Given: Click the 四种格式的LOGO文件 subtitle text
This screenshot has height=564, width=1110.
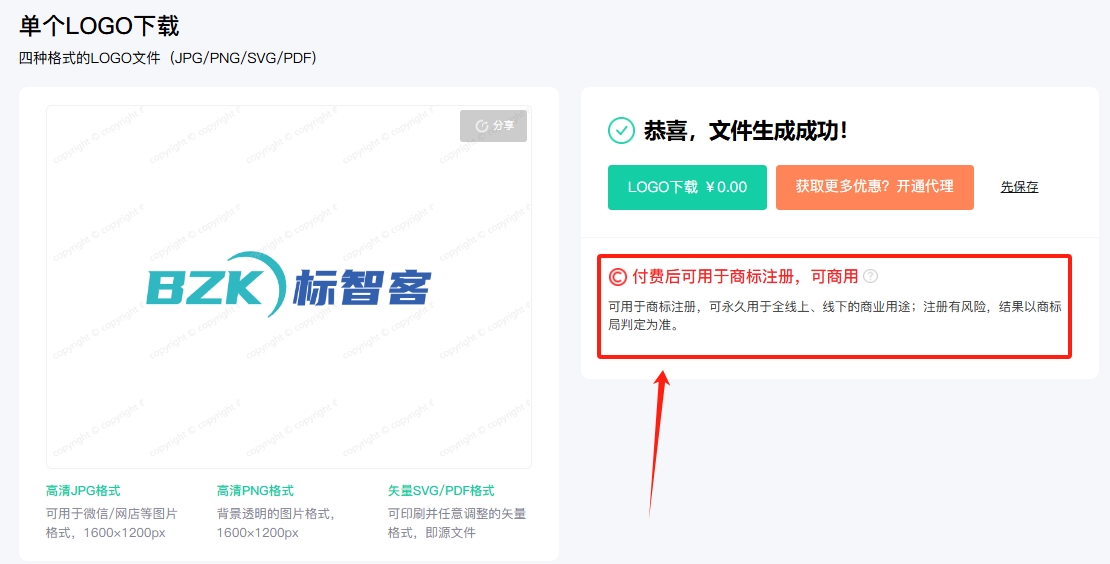Looking at the screenshot, I should click(168, 58).
